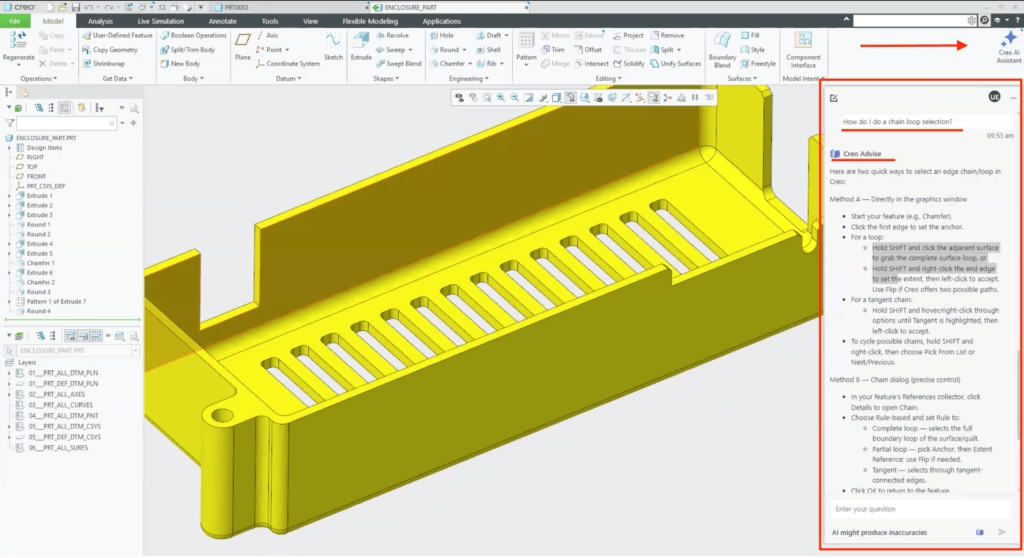The image size is (1024, 558).
Task: Switch to the Analysis tab
Action: 100,21
